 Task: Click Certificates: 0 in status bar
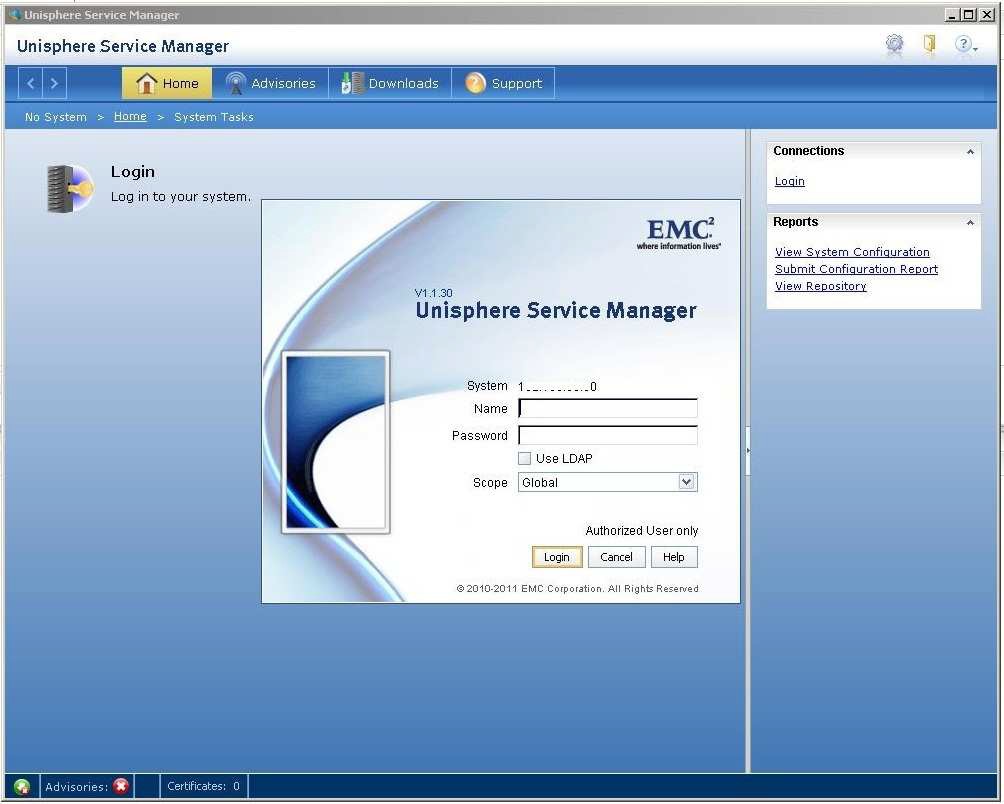(x=203, y=786)
